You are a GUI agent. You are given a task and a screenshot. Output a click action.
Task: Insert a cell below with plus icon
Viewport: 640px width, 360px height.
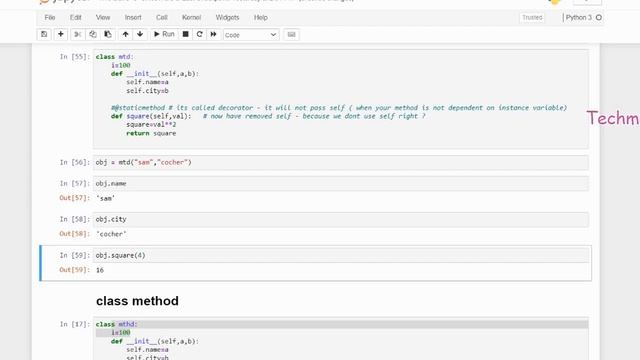[x=60, y=34]
